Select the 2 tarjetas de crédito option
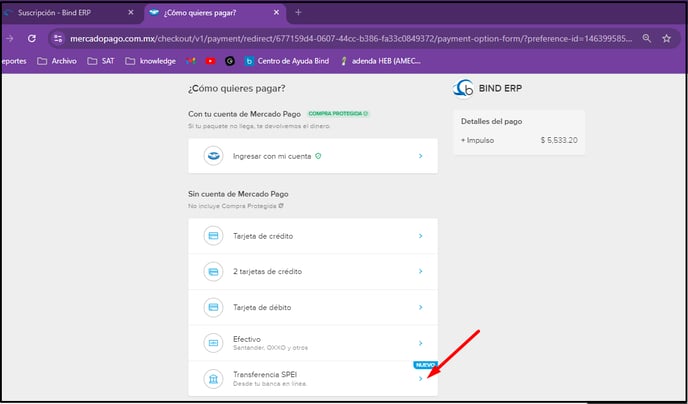The height and width of the screenshot is (404, 688). tap(313, 272)
